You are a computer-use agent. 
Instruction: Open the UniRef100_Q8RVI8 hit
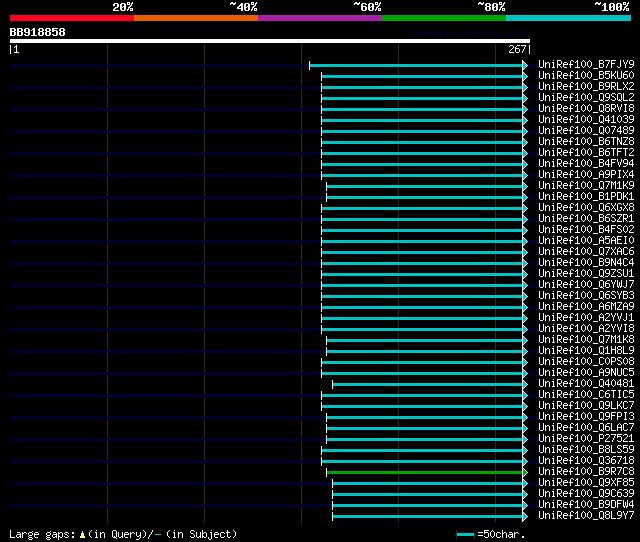(x=586, y=108)
